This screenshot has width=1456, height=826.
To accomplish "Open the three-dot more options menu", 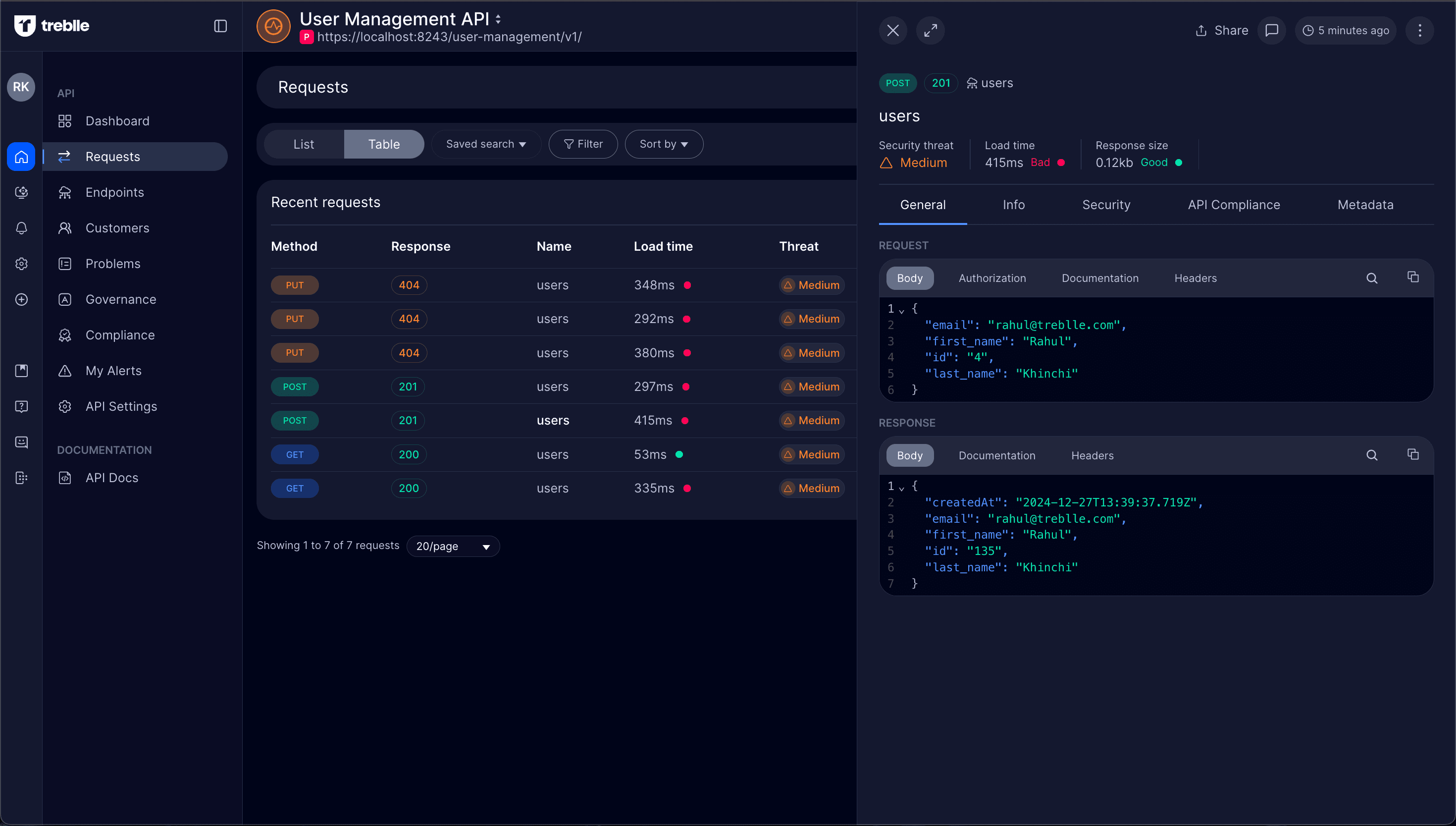I will pyautogui.click(x=1420, y=31).
